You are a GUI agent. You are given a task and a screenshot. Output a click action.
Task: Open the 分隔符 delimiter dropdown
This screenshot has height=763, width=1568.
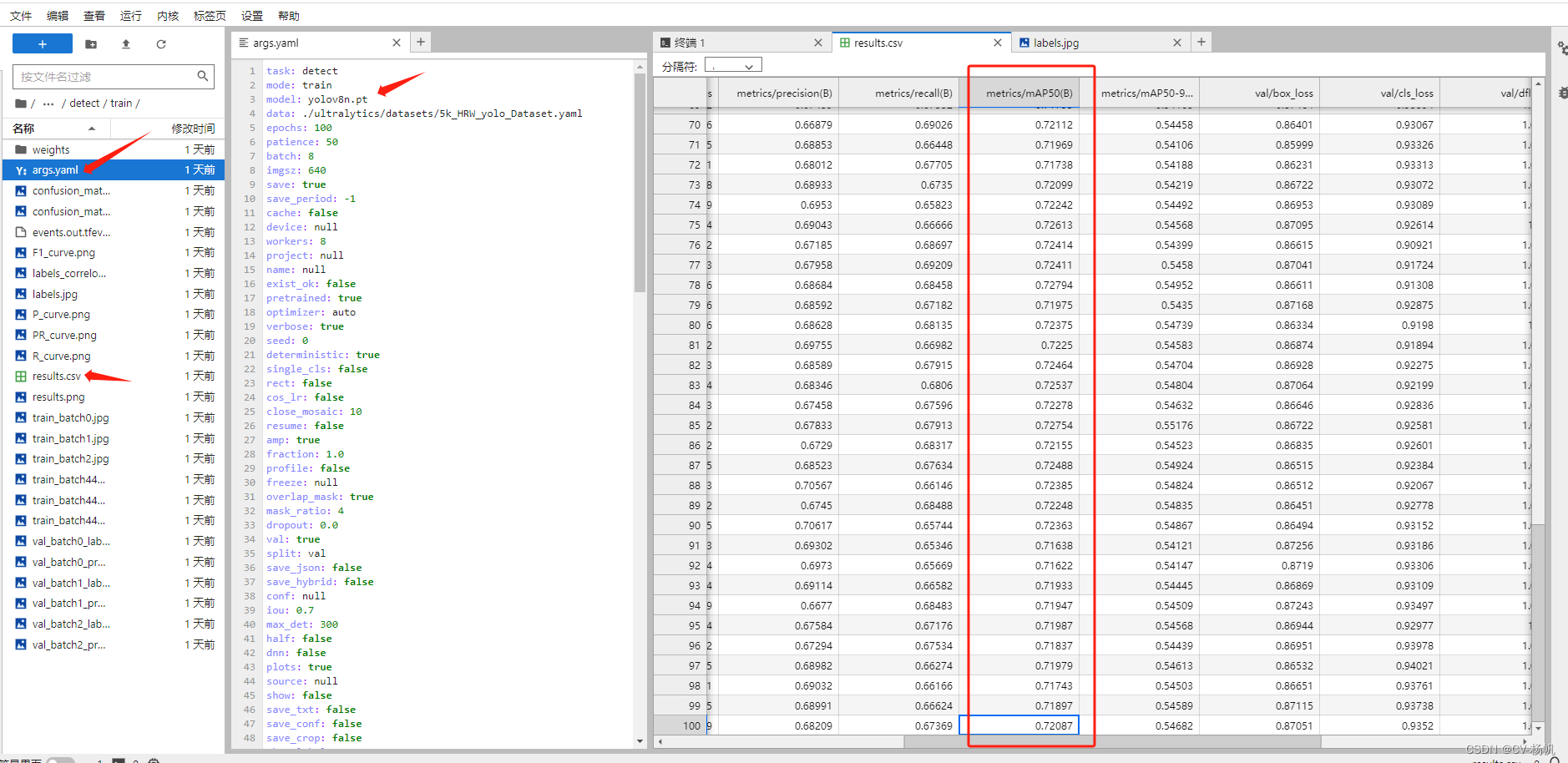point(733,65)
